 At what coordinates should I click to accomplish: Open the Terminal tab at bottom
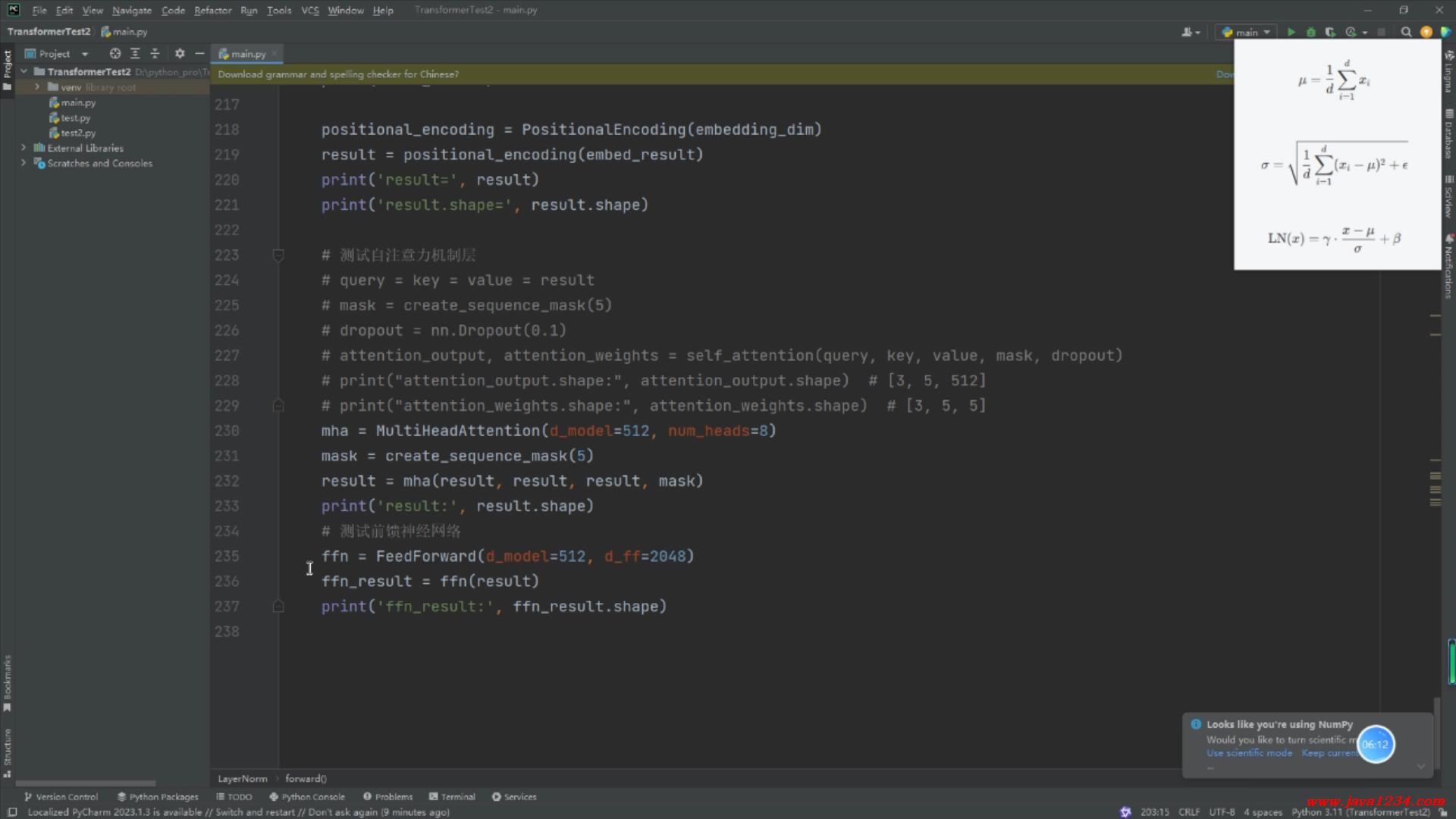pos(452,797)
